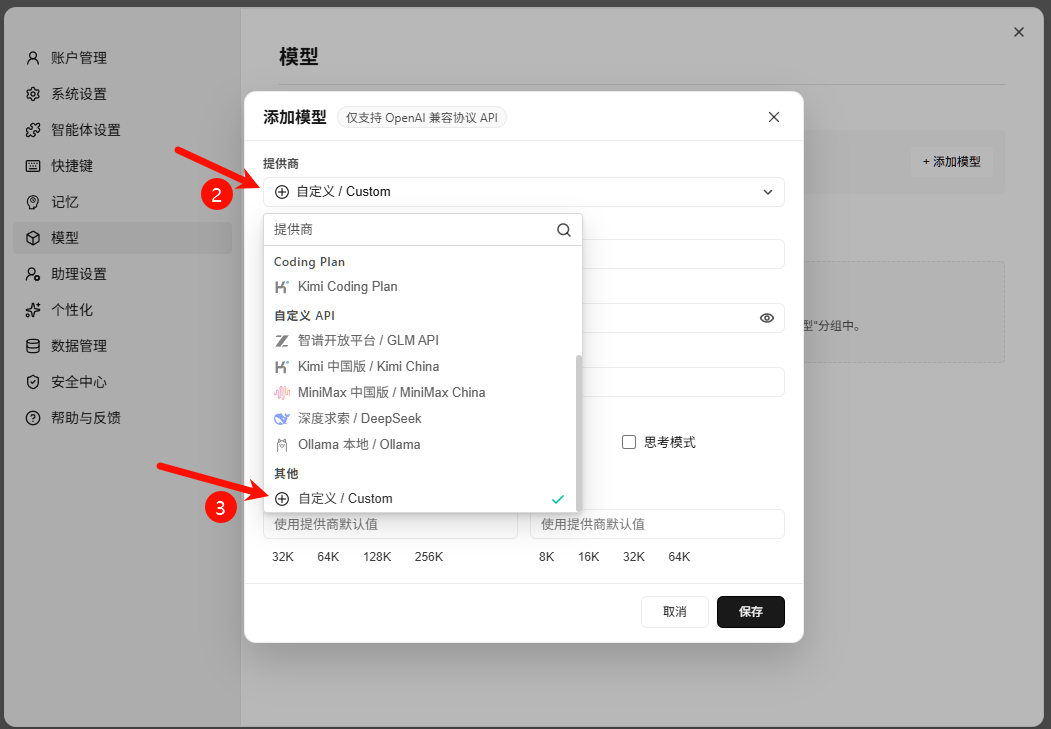Choose the 128K context preset
This screenshot has width=1051, height=729.
[377, 557]
